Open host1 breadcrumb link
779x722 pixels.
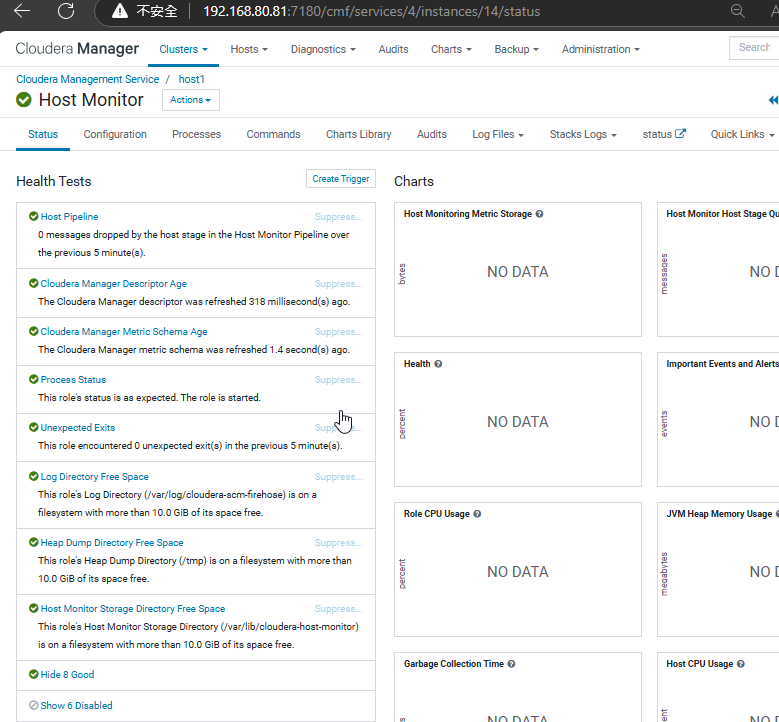(x=192, y=80)
